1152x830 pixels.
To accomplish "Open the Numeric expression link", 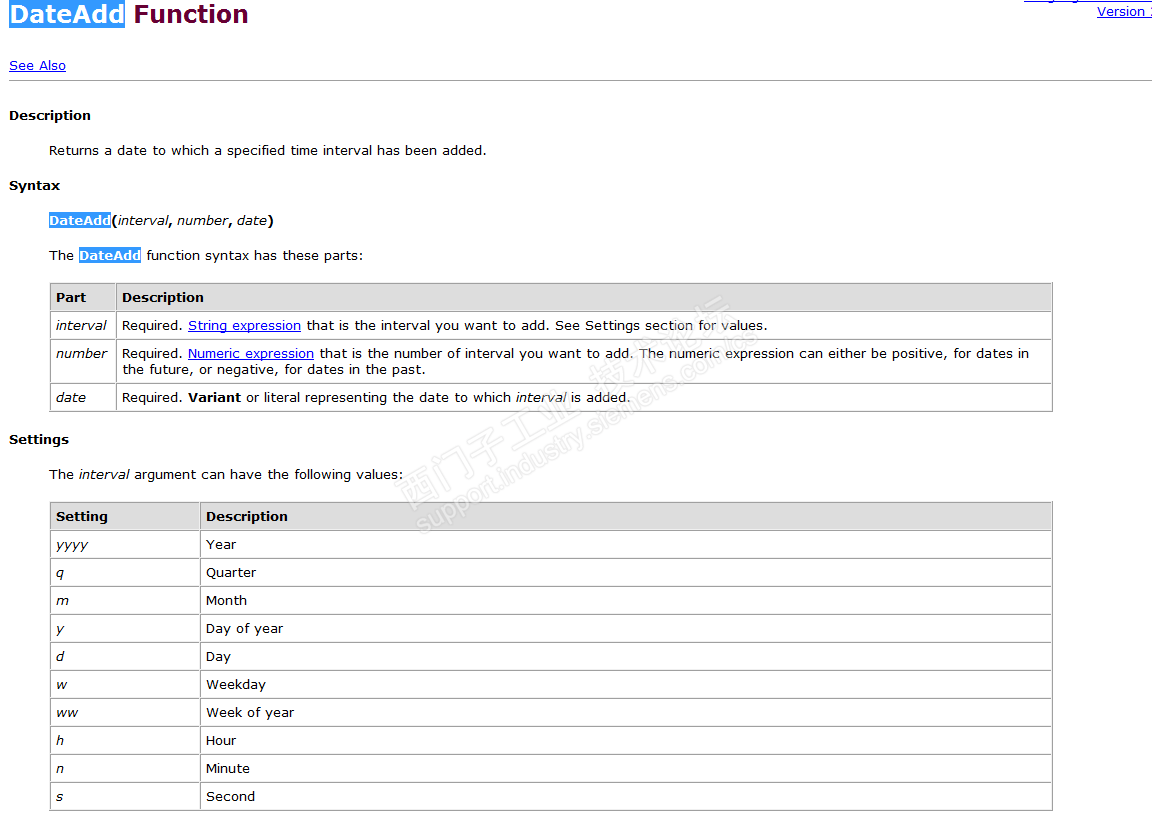I will point(251,354).
